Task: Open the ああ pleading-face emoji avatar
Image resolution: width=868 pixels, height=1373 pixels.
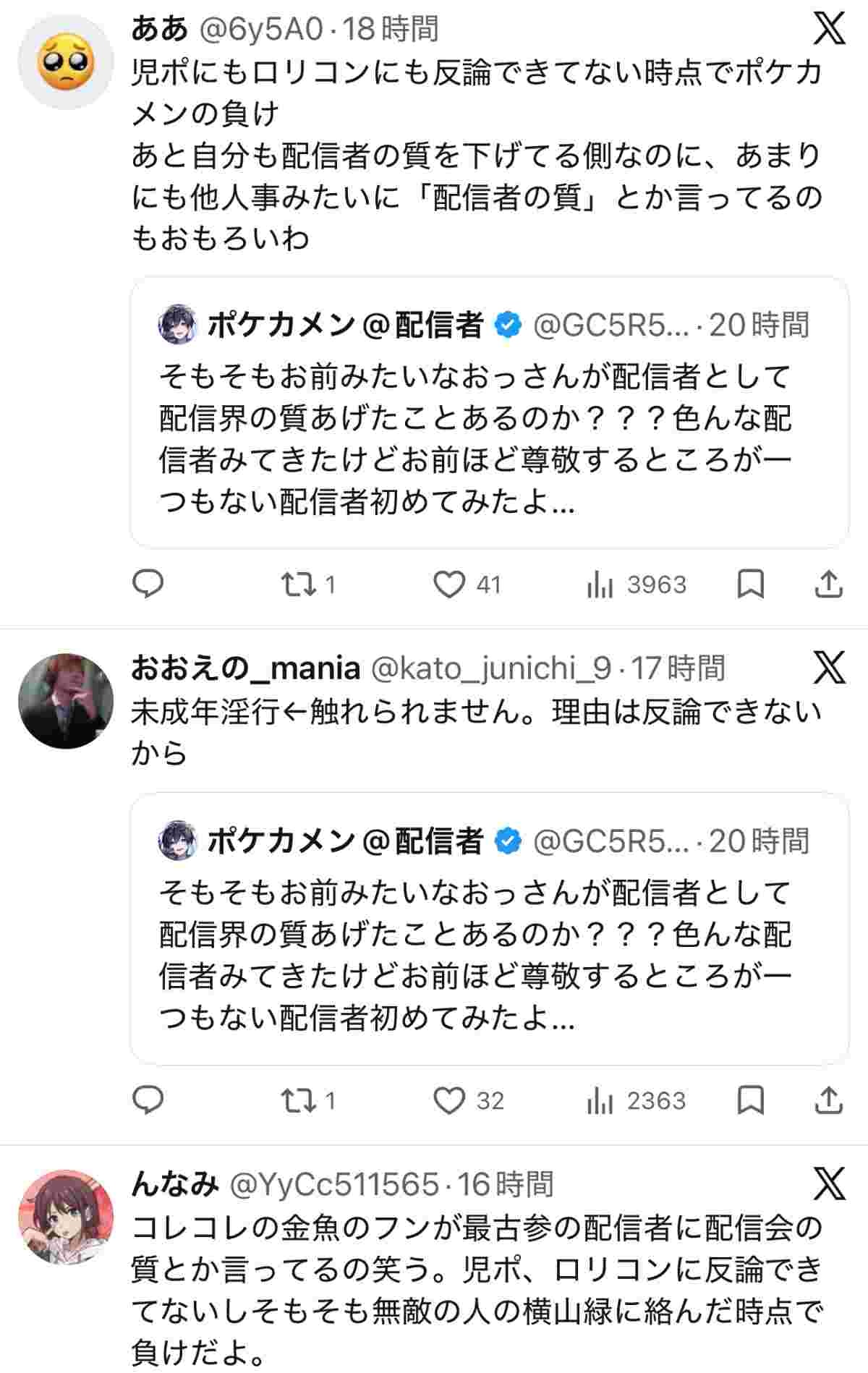Action: click(x=66, y=61)
